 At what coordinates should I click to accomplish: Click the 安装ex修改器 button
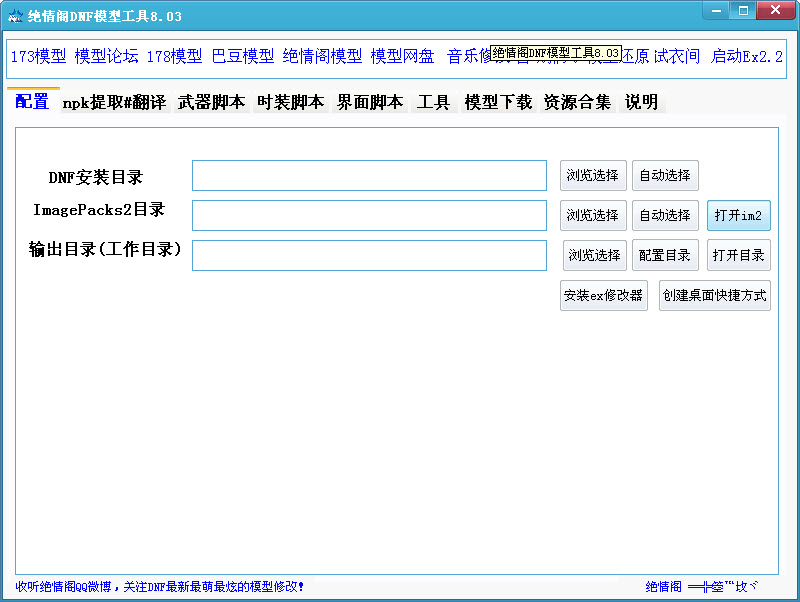(x=604, y=295)
